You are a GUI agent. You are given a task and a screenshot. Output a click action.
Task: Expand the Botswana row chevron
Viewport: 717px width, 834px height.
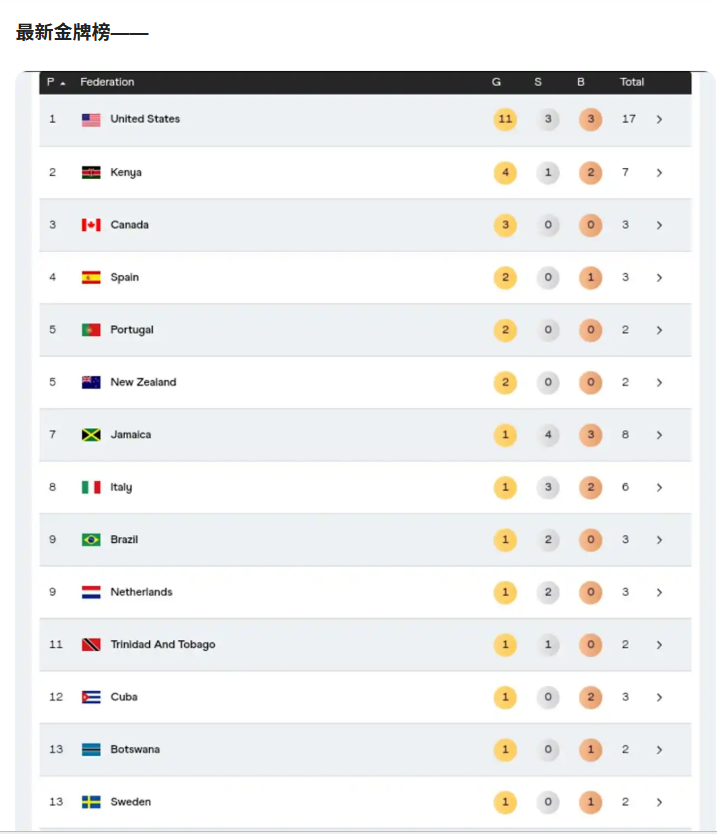pyautogui.click(x=660, y=750)
